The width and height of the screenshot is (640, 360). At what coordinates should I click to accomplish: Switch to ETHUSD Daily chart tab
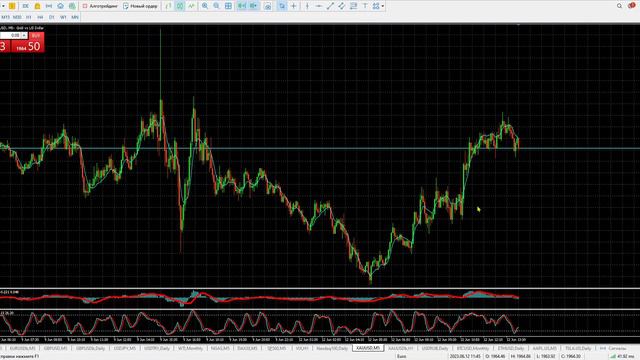pyautogui.click(x=511, y=348)
